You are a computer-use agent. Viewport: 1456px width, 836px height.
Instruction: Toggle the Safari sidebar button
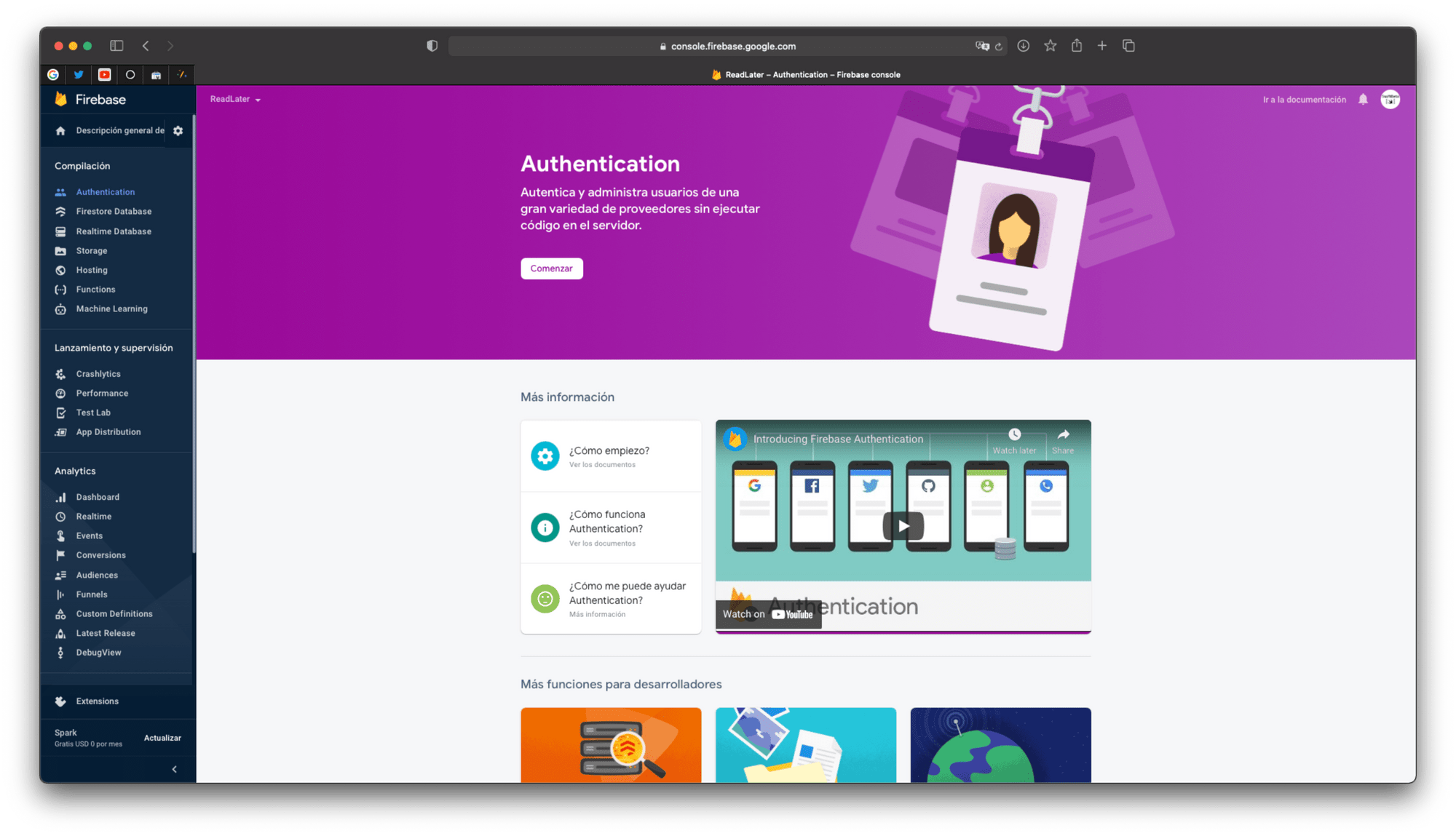(x=116, y=46)
